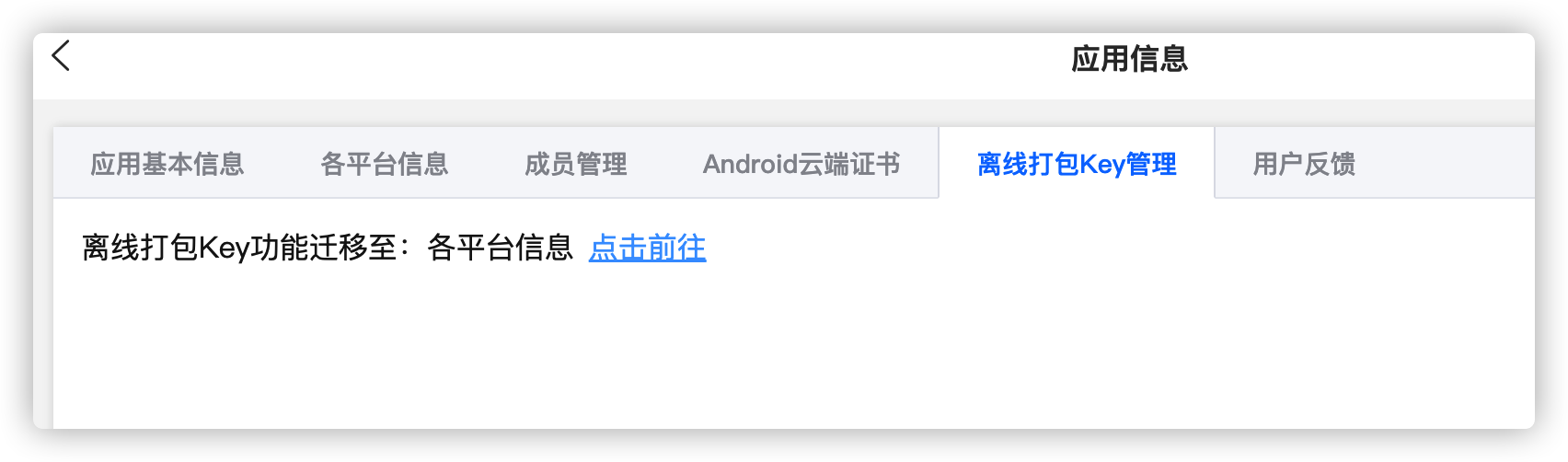The image size is (1568, 462).
Task: Click the gray strip above the tab bar
Action: pos(784,113)
